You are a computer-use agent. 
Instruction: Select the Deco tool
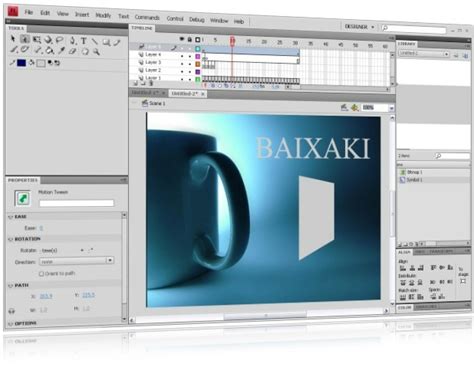click(24, 49)
